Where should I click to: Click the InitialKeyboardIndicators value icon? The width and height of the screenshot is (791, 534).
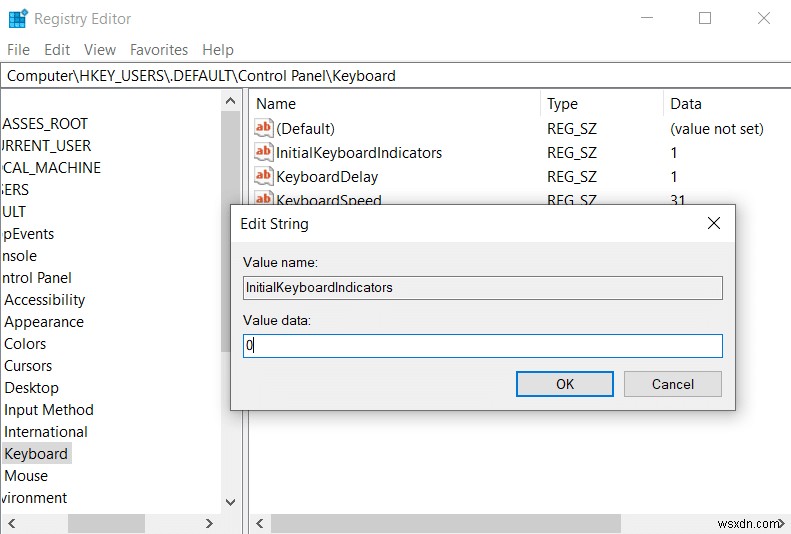click(x=264, y=153)
